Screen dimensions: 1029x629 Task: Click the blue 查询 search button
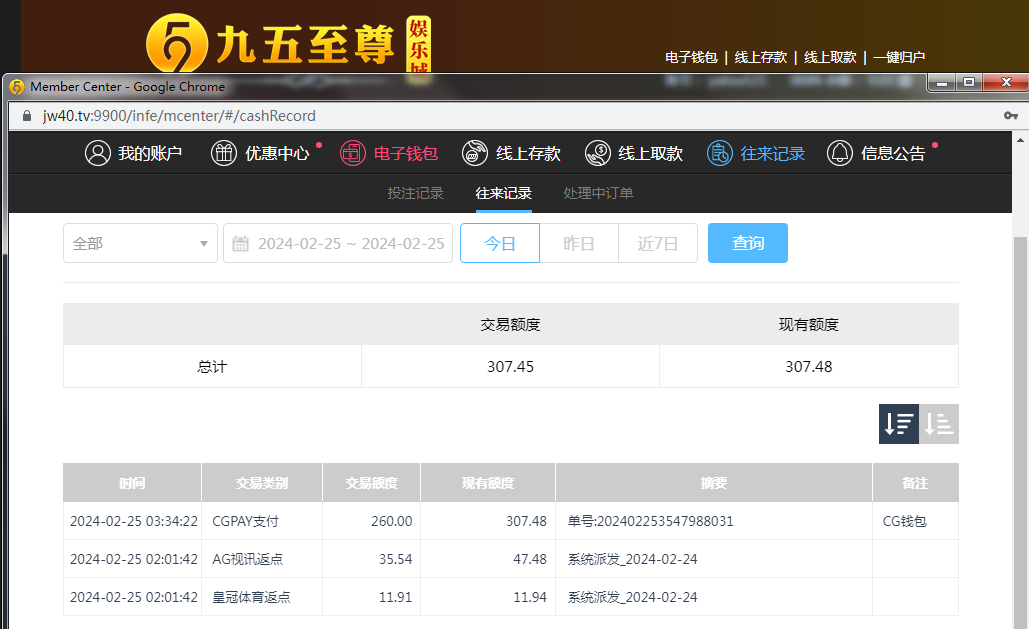point(748,243)
